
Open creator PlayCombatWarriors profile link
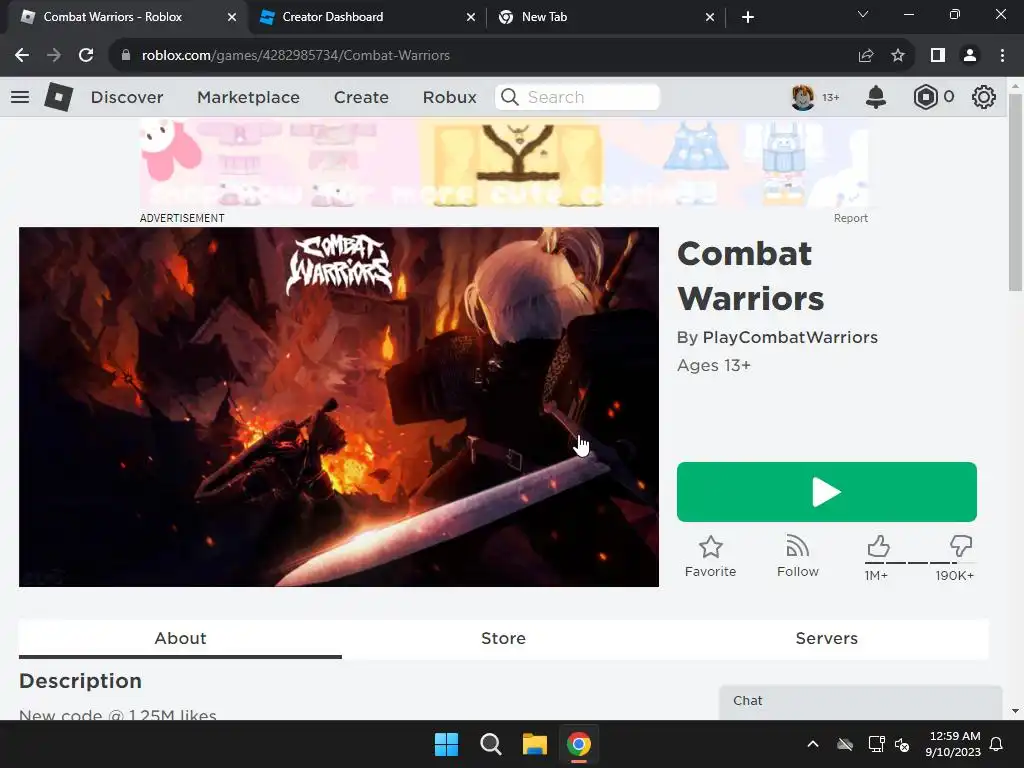tap(790, 337)
